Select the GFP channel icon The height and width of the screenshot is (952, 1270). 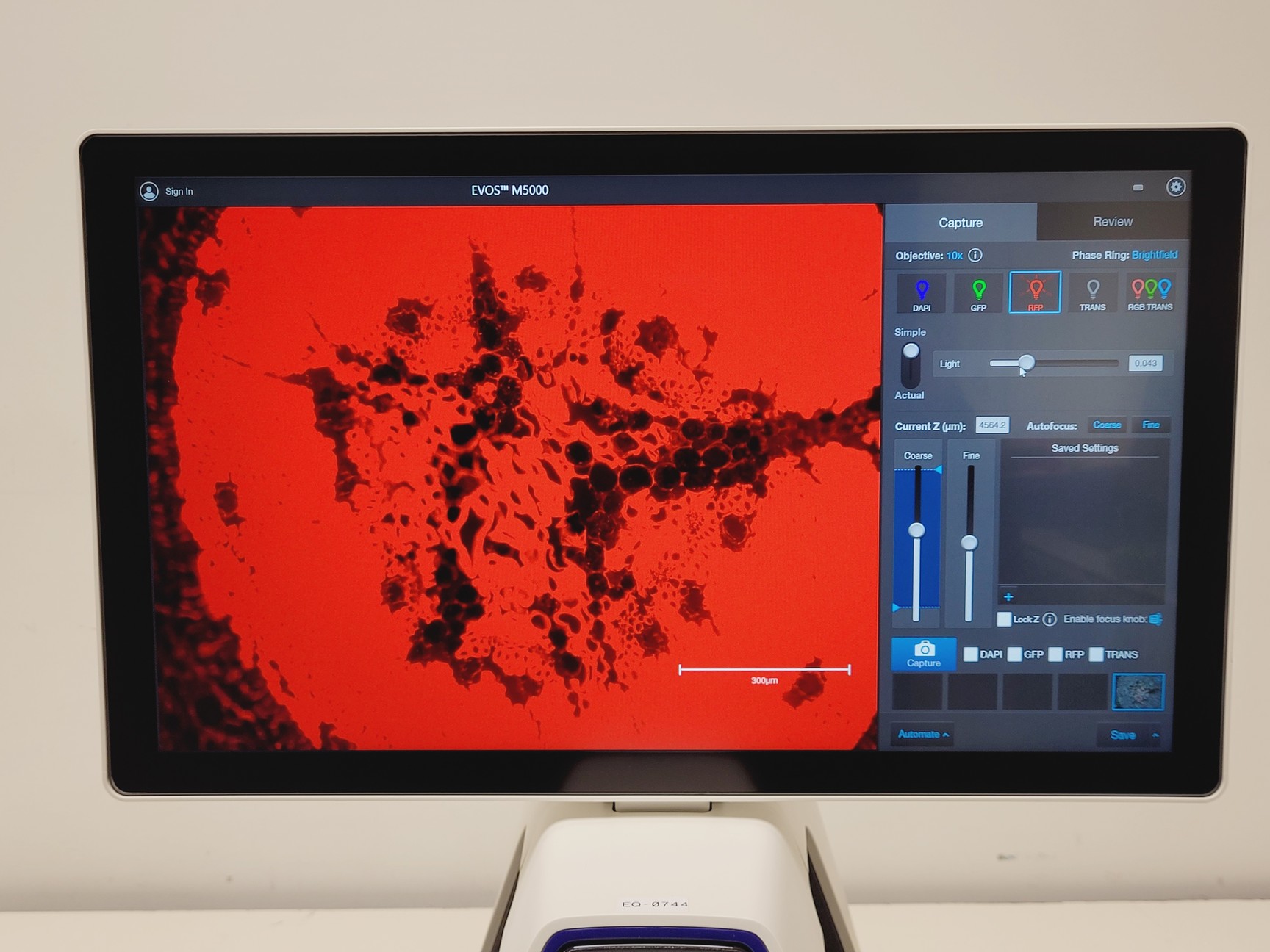[x=977, y=292]
